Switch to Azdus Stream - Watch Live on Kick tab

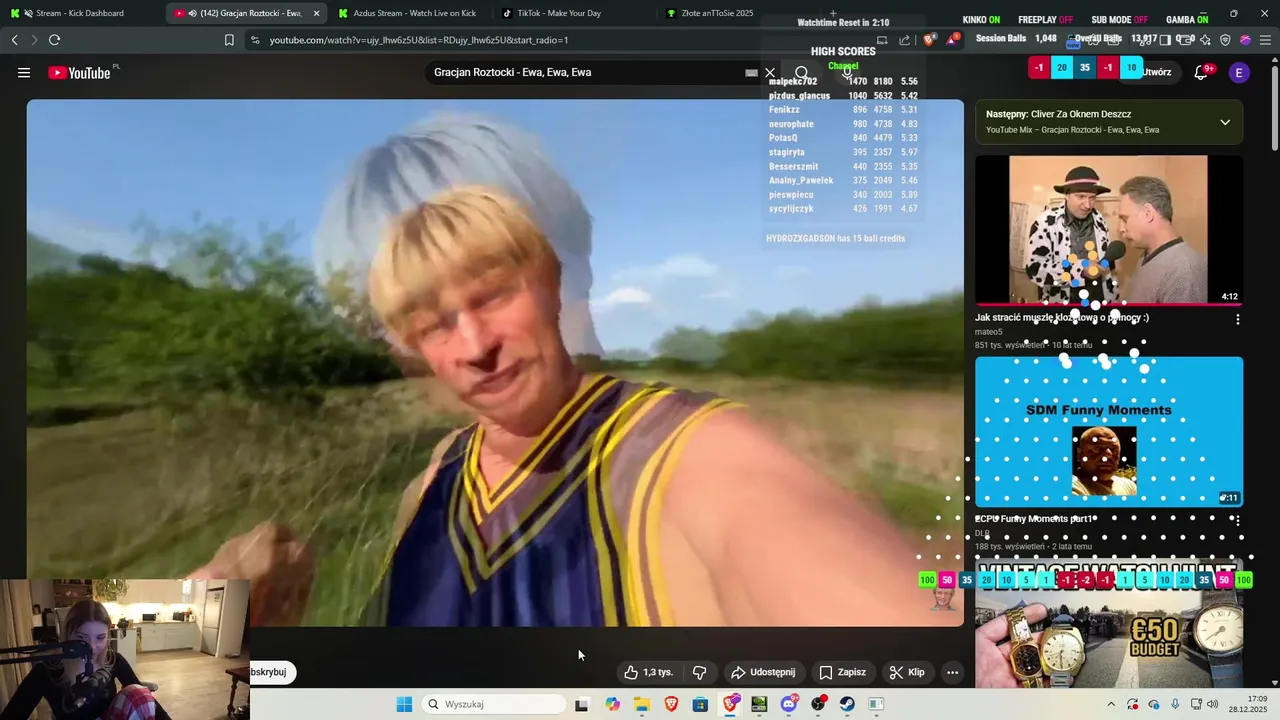410,13
